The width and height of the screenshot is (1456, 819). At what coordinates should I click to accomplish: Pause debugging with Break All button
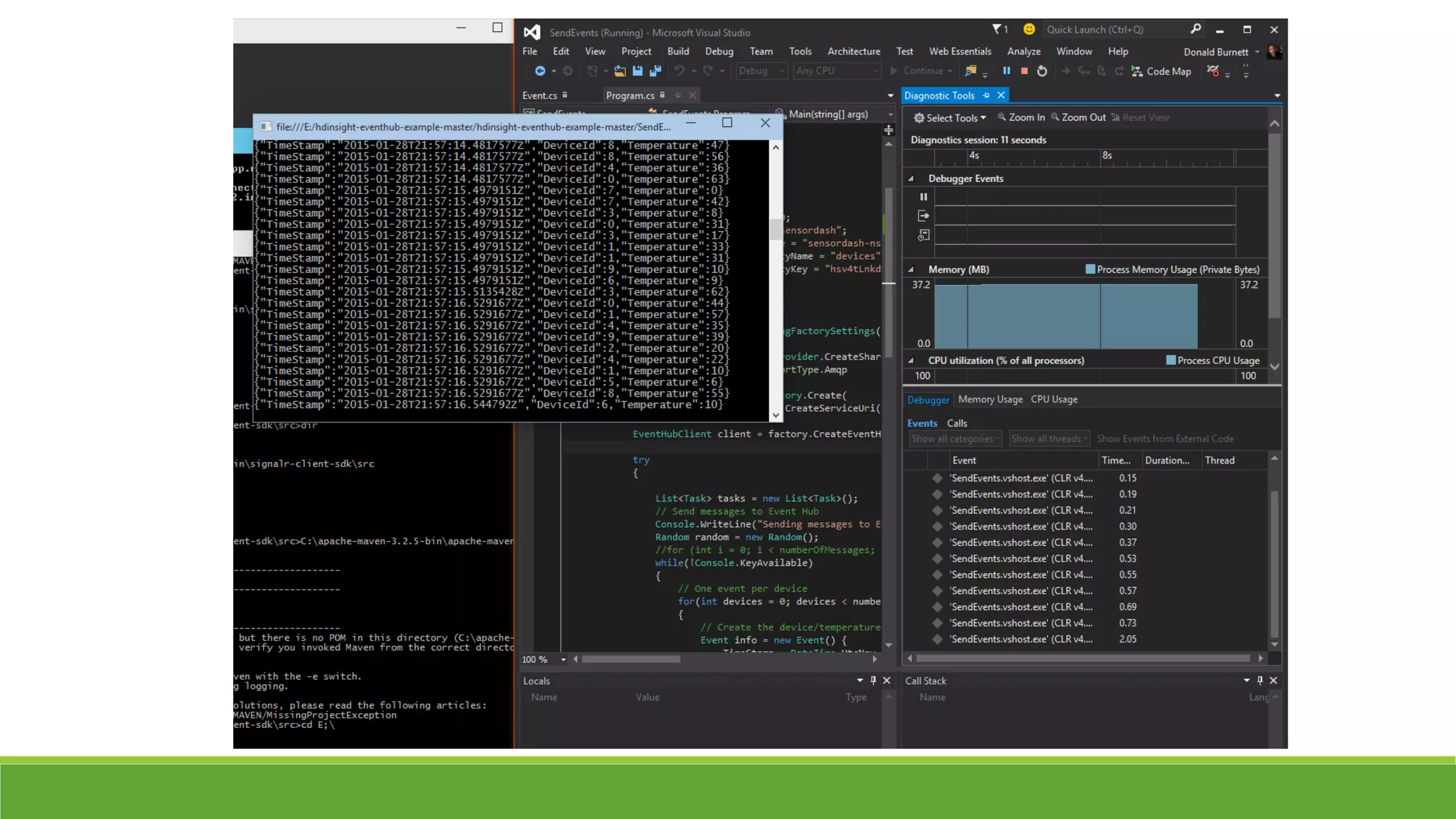1006,71
